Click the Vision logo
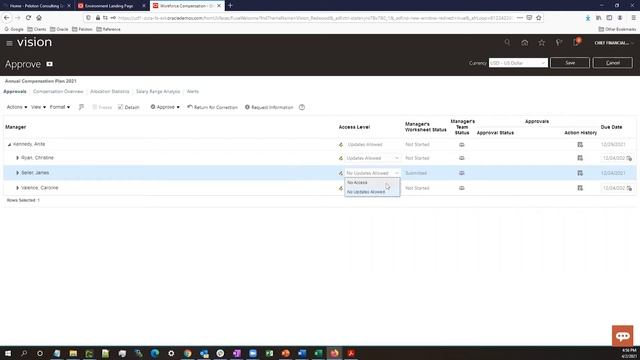 (34, 42)
